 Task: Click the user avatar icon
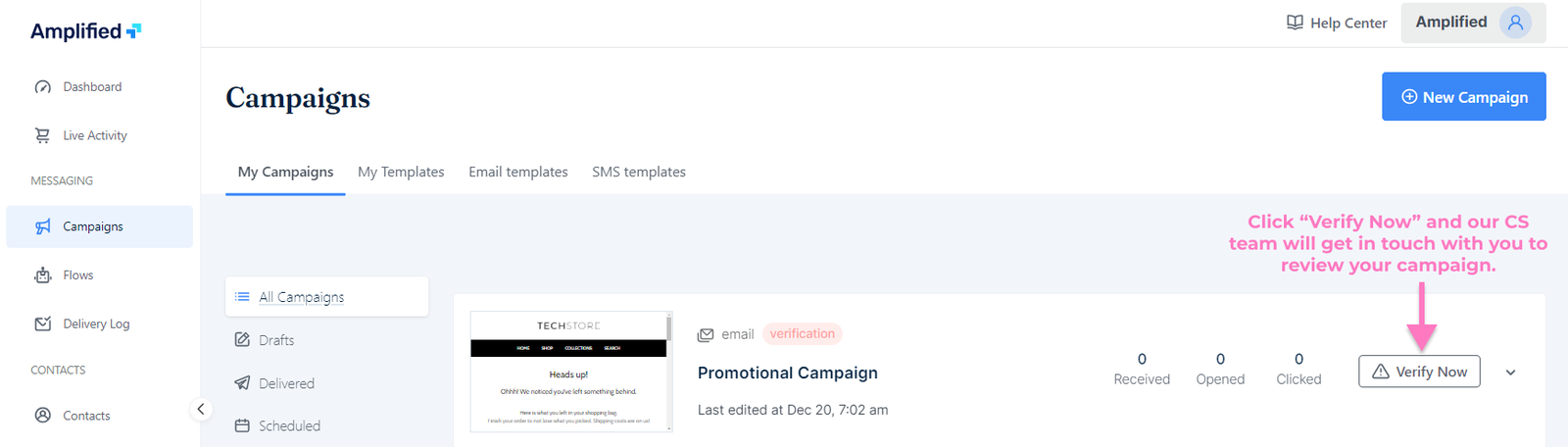click(1515, 23)
